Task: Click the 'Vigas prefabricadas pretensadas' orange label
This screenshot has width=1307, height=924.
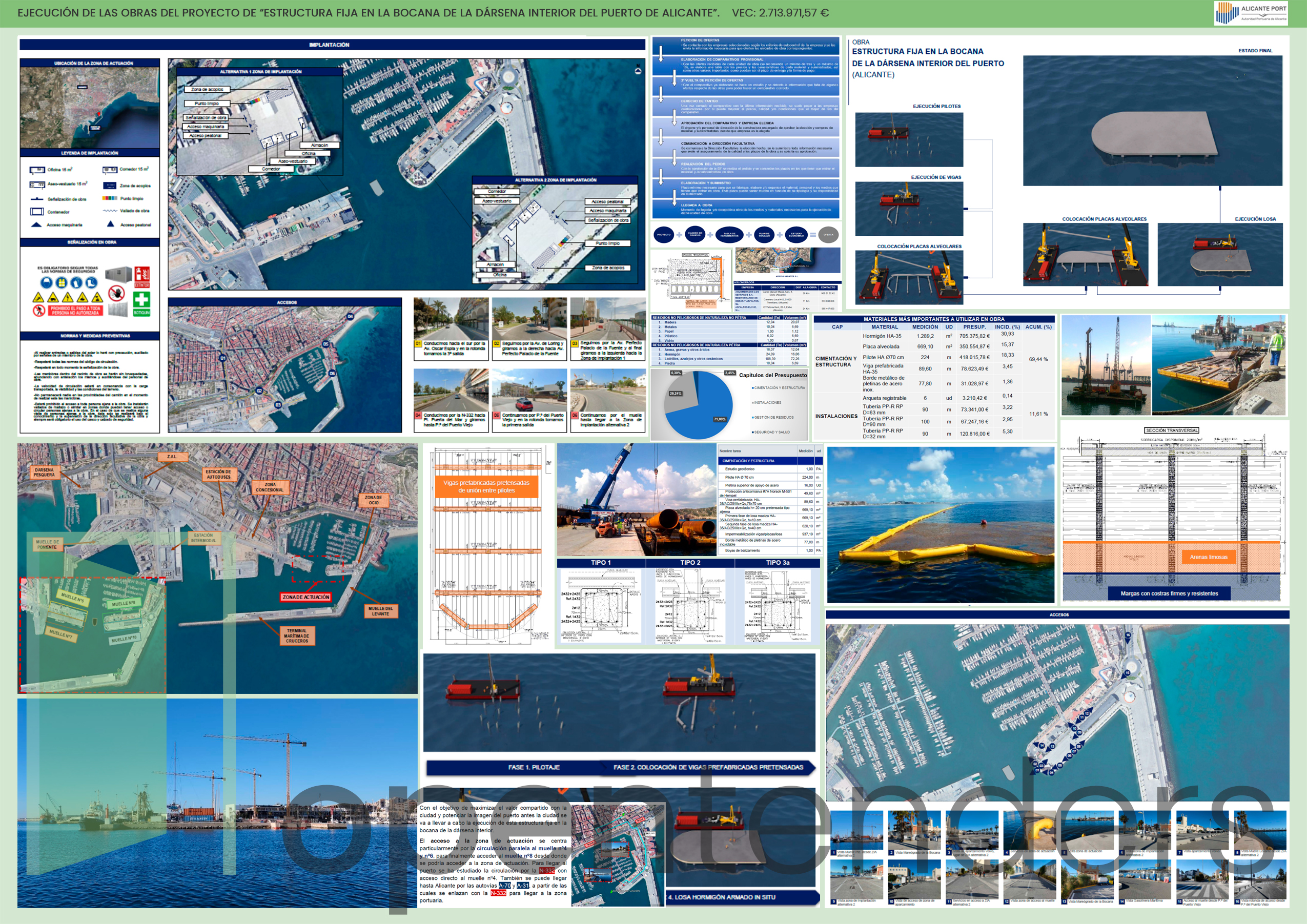Action: click(486, 486)
